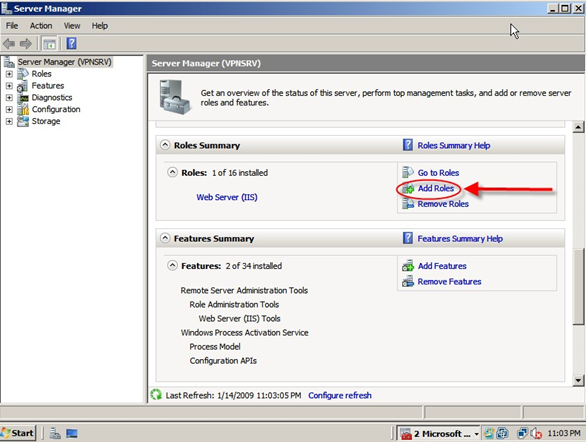Screen dimensions: 588x443
Task: Click the Features Summary Help question icon
Action: click(x=408, y=238)
